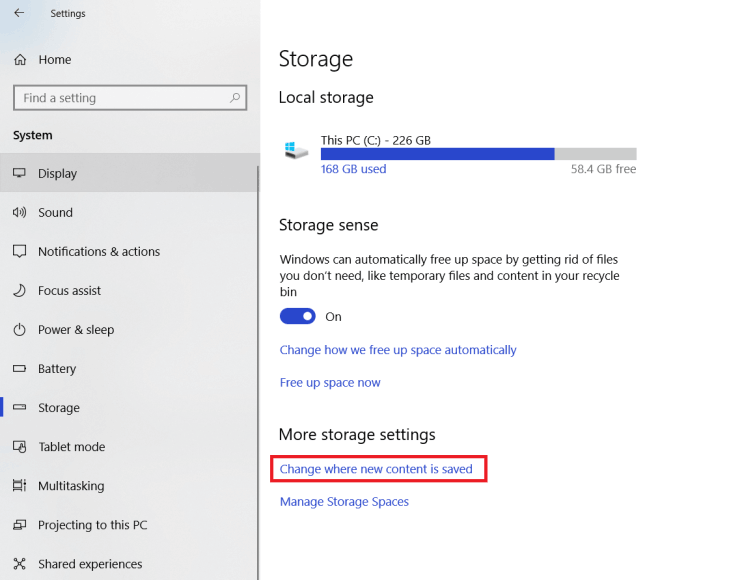Viewport: 742px width, 580px height.
Task: Click the This PC drive icon
Action: click(x=296, y=150)
